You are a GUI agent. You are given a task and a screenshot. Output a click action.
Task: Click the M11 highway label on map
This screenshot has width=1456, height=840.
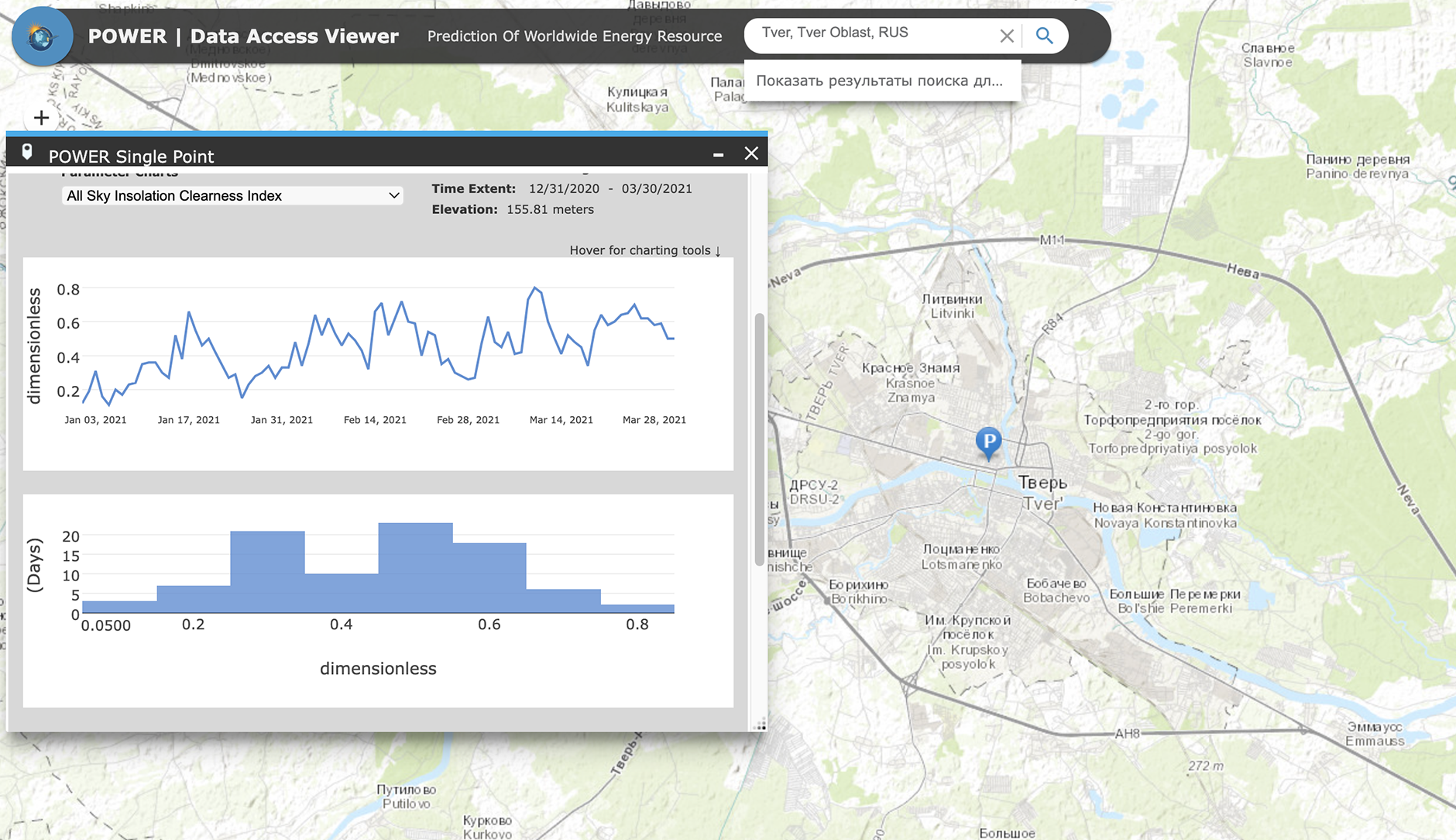(1052, 240)
